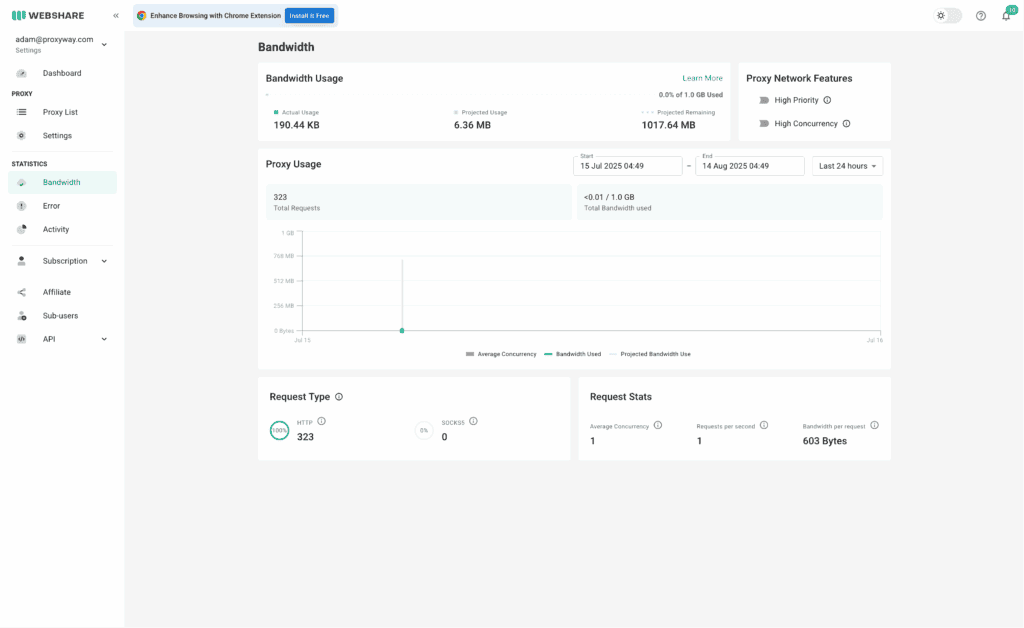Click the Install It Free button
This screenshot has height=628, width=1024.
click(309, 16)
